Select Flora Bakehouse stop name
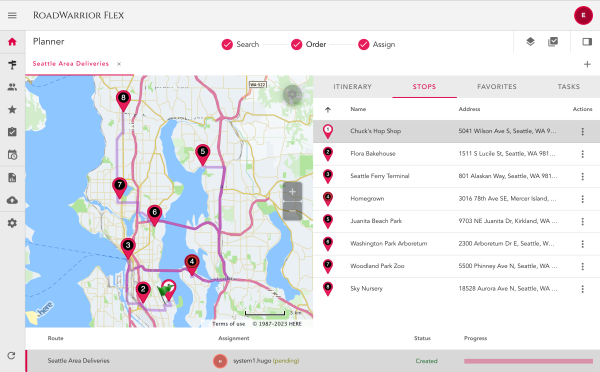 click(x=373, y=153)
